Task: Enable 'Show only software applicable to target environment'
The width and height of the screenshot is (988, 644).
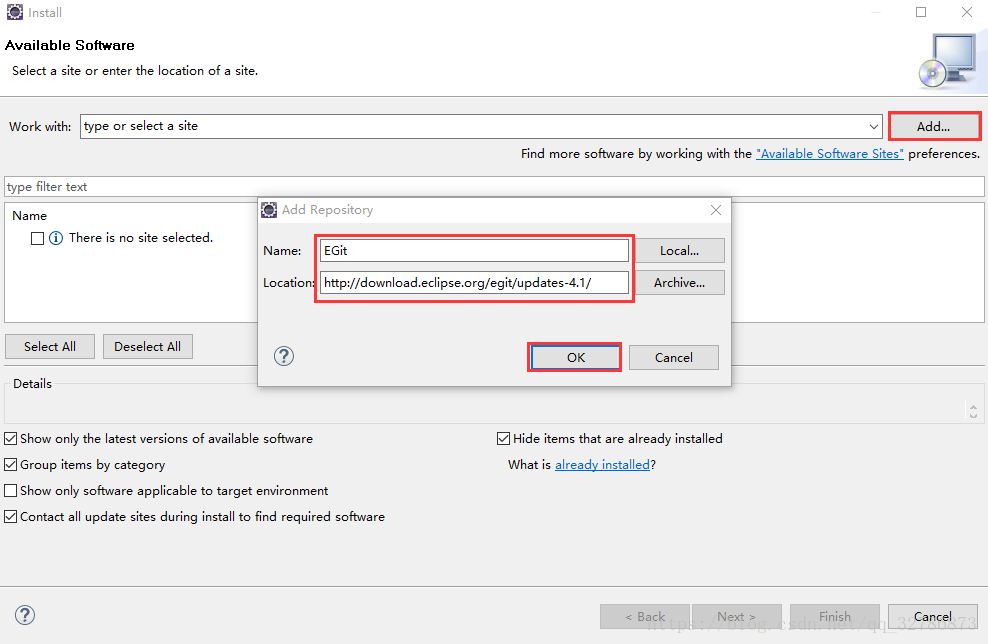Action: point(11,490)
